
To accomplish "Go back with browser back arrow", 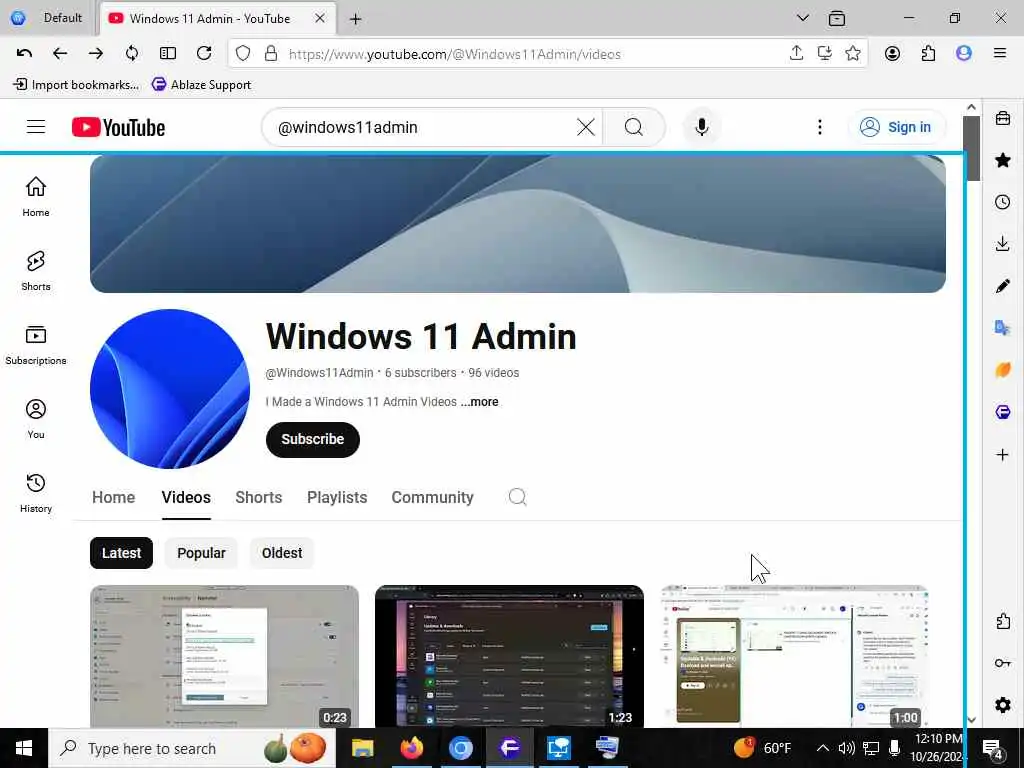I will 59,54.
